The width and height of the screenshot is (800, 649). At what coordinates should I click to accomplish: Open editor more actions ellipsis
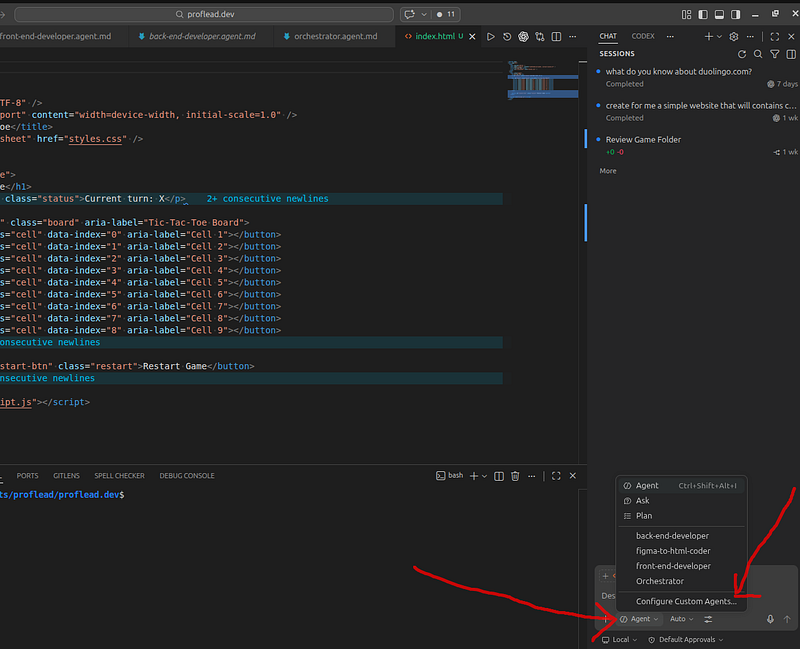[x=572, y=36]
